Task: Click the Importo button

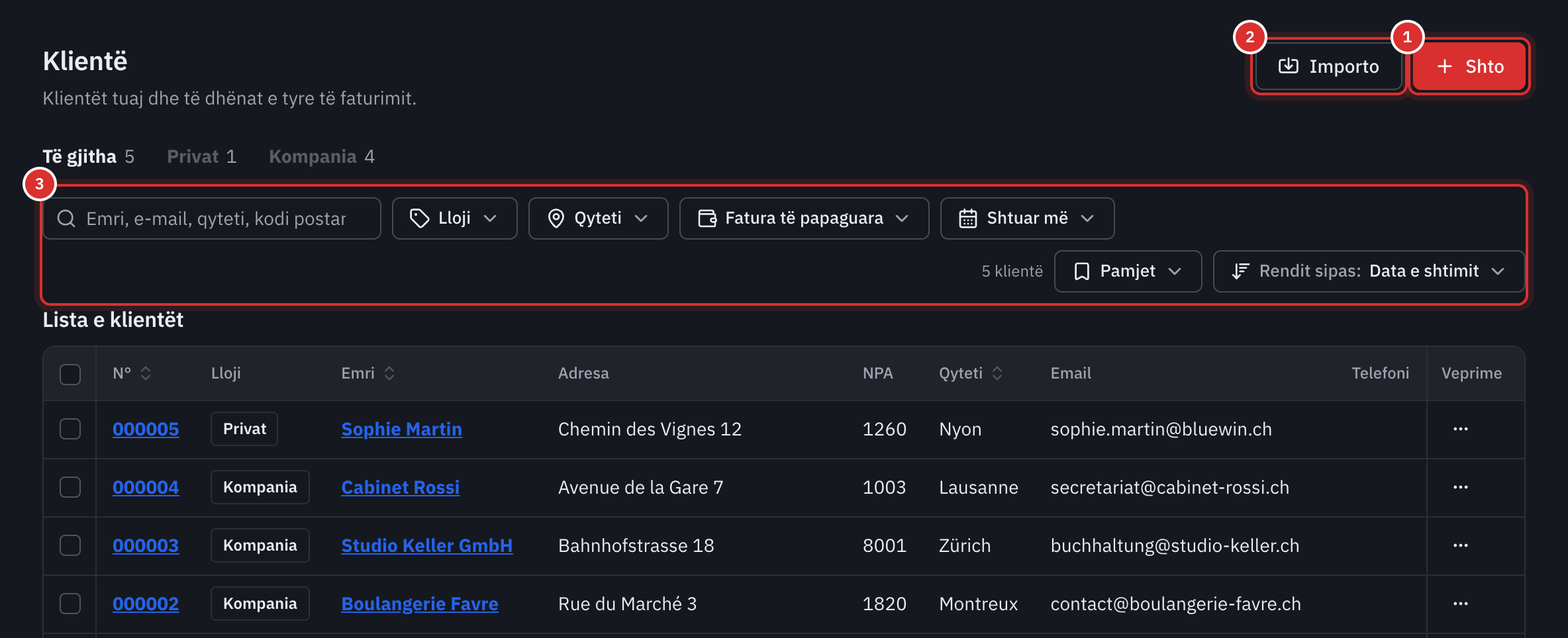Action: pos(1328,66)
